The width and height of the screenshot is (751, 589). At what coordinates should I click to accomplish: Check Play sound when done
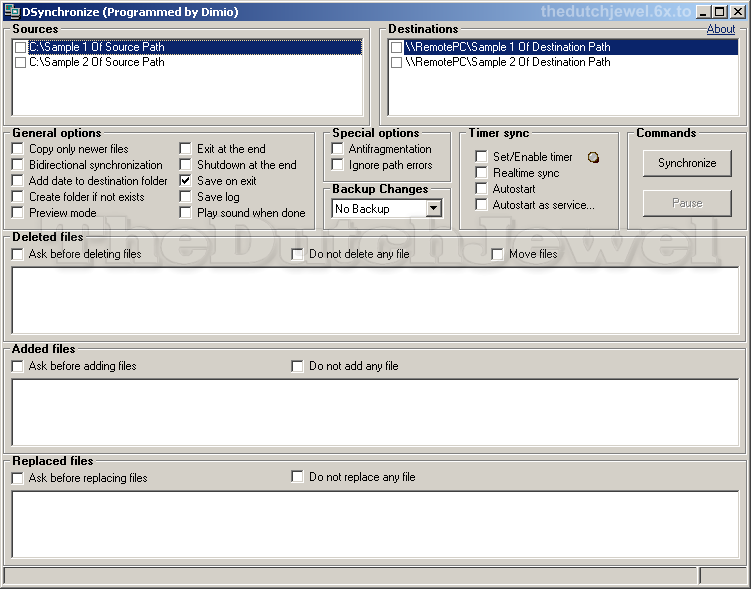185,213
